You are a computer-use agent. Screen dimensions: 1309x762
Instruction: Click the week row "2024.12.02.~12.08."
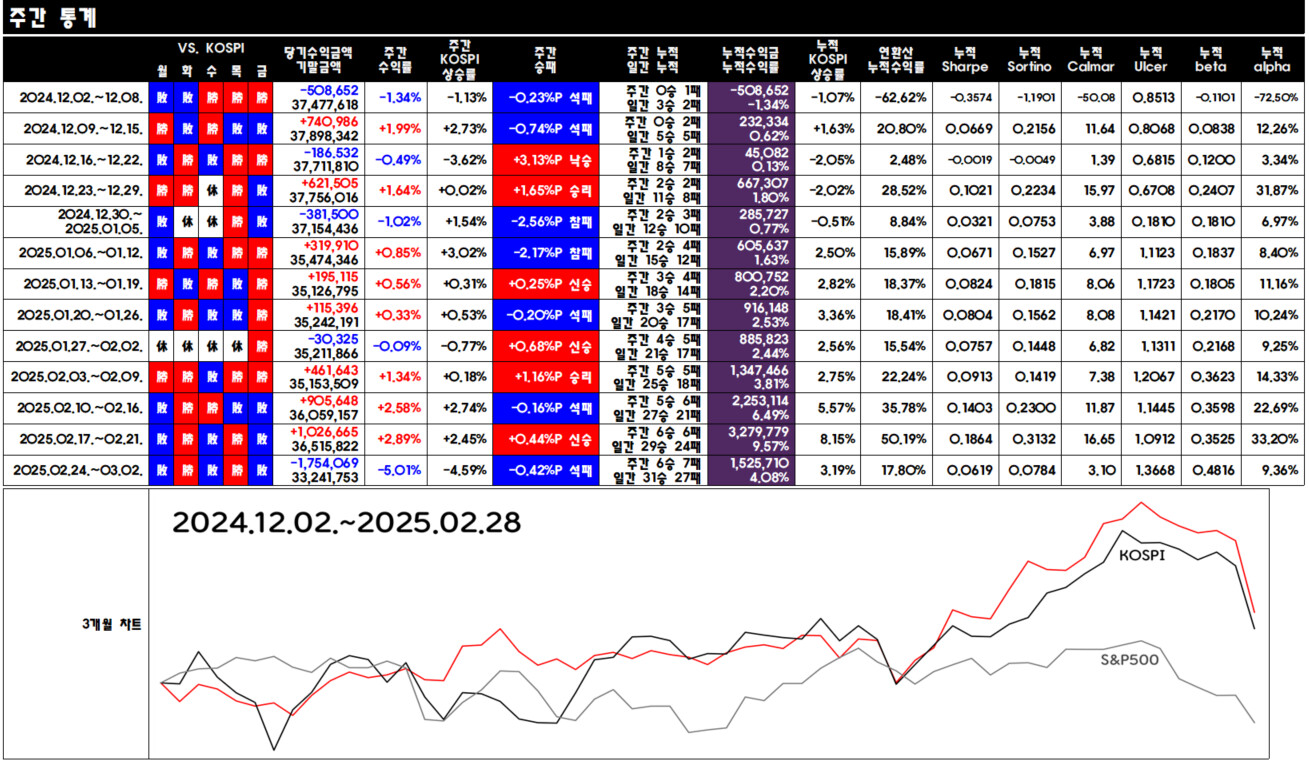point(654,98)
